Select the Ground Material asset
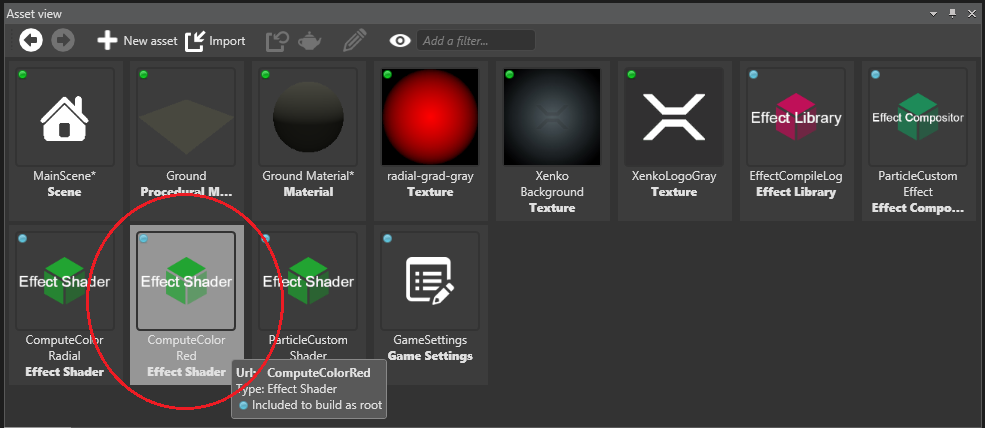 click(308, 118)
